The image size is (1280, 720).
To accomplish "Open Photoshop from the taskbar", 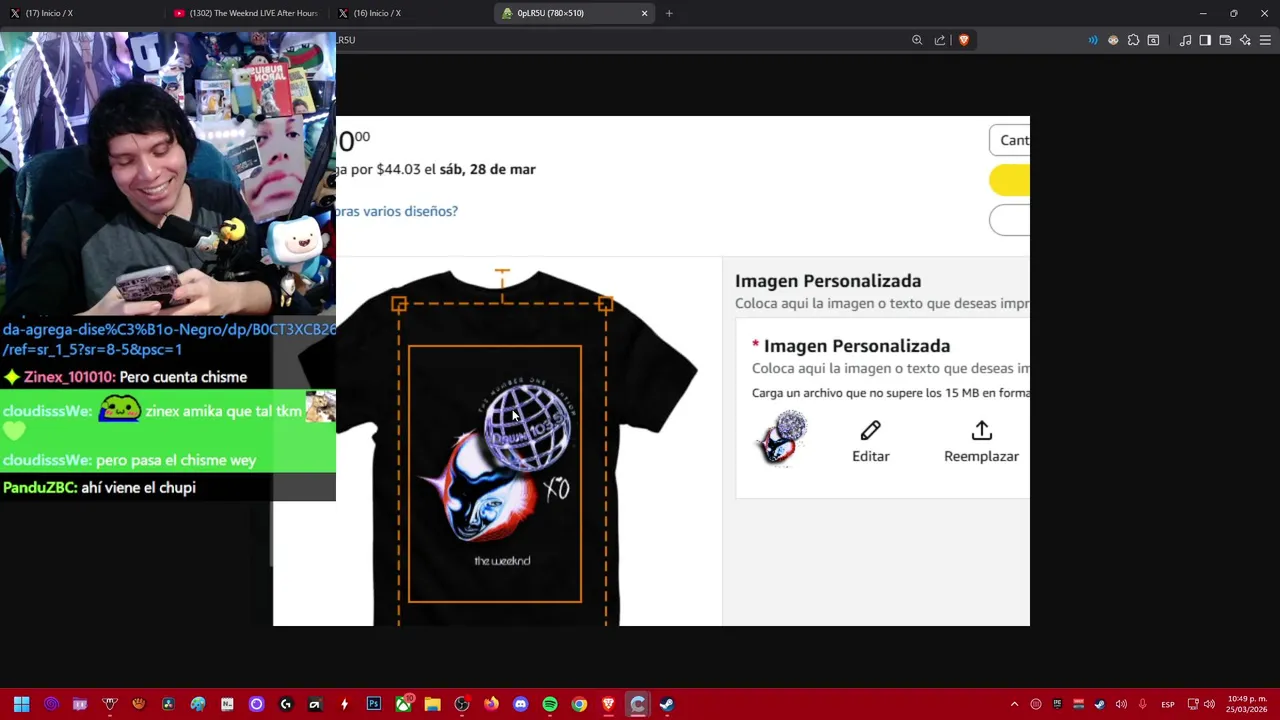I will coord(374,704).
